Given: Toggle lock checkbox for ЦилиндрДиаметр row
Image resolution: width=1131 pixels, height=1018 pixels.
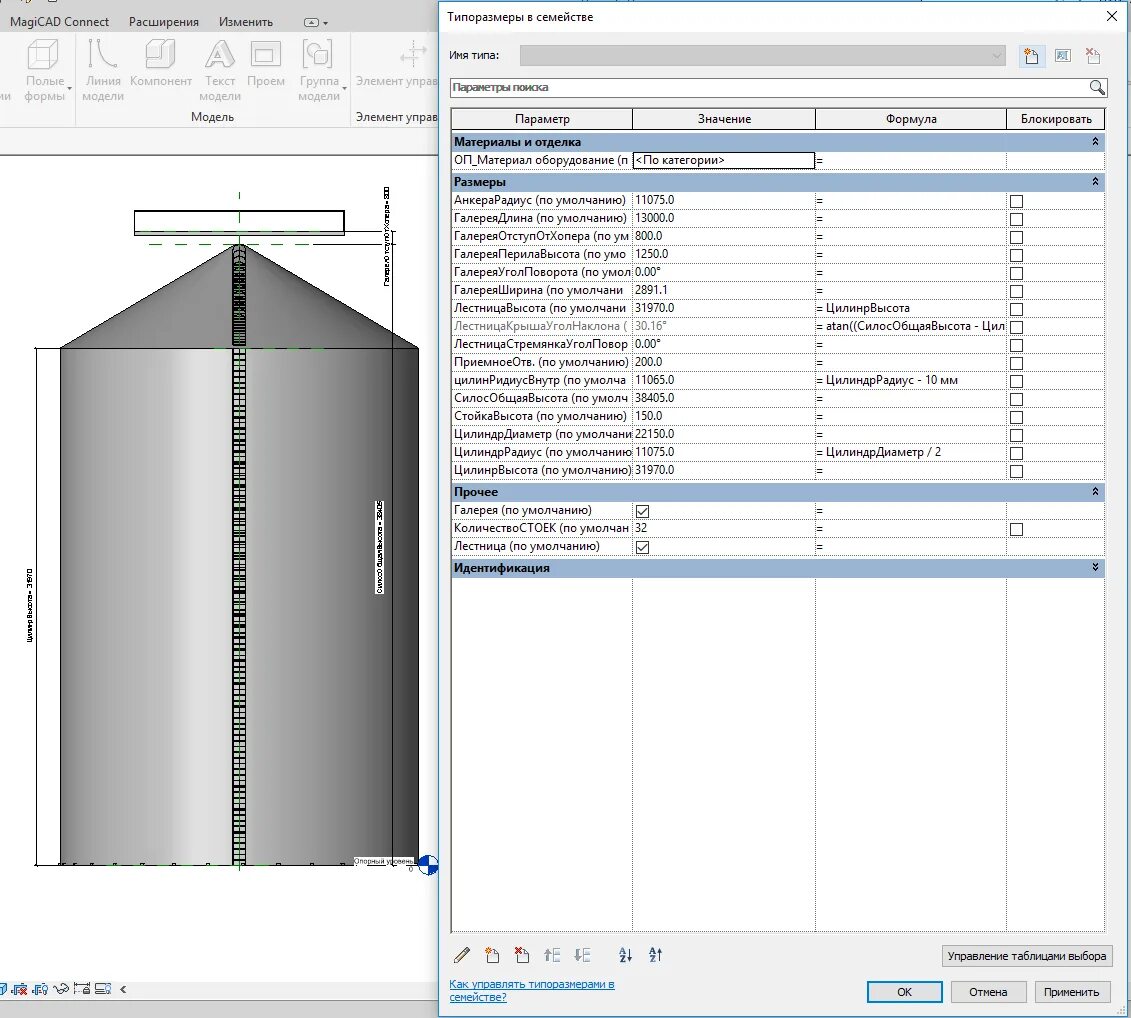Looking at the screenshot, I should [x=1016, y=436].
